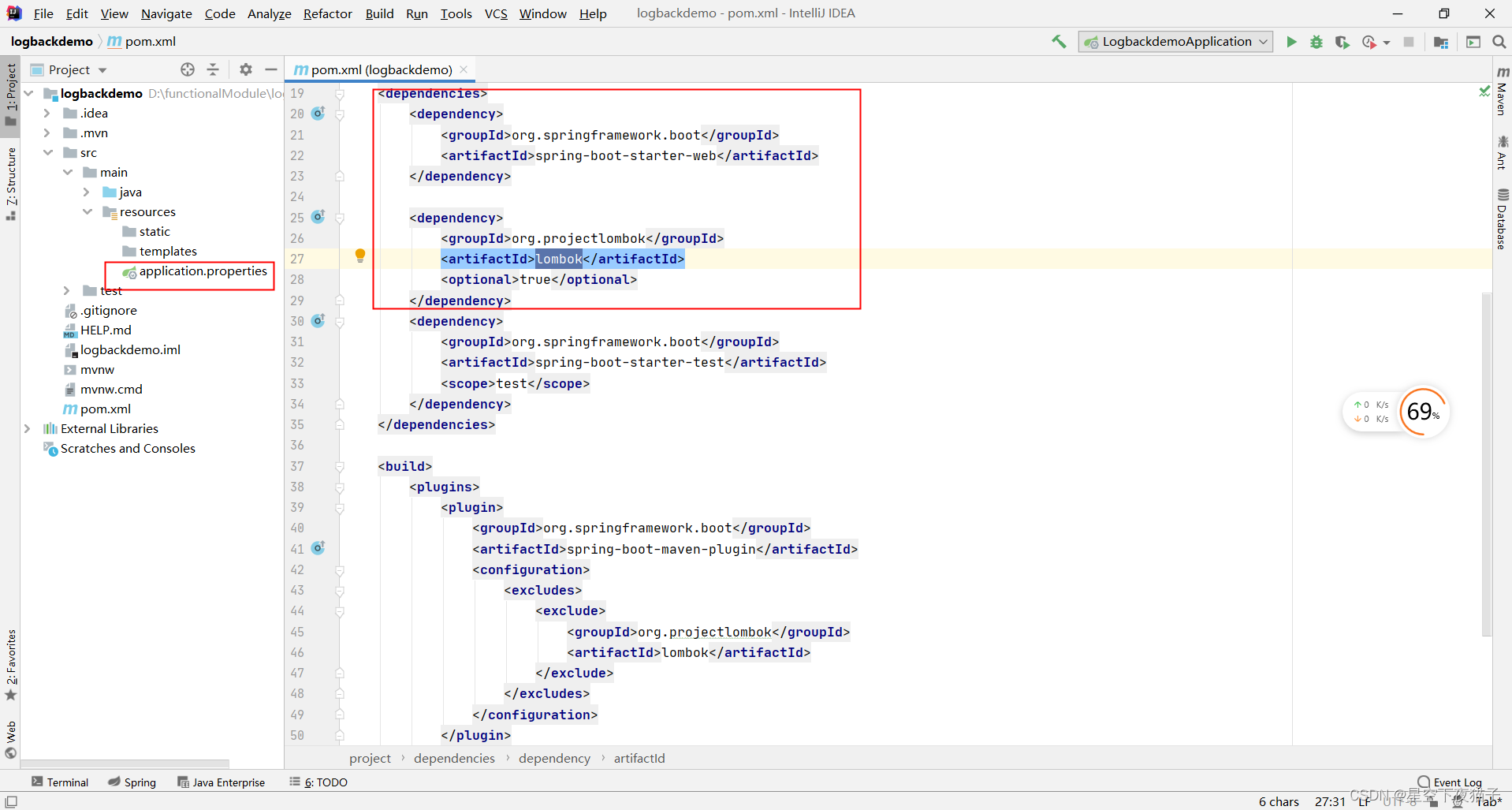Image resolution: width=1512 pixels, height=810 pixels.
Task: Select Scratches and Consoles node
Action: [119, 448]
